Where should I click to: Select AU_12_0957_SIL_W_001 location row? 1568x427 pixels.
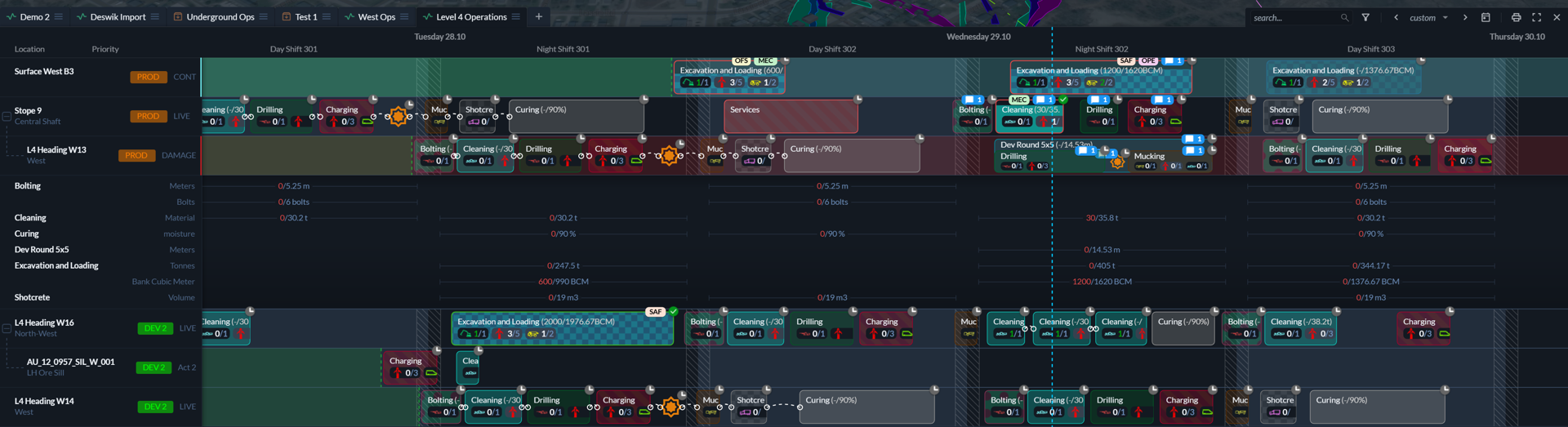[100, 367]
